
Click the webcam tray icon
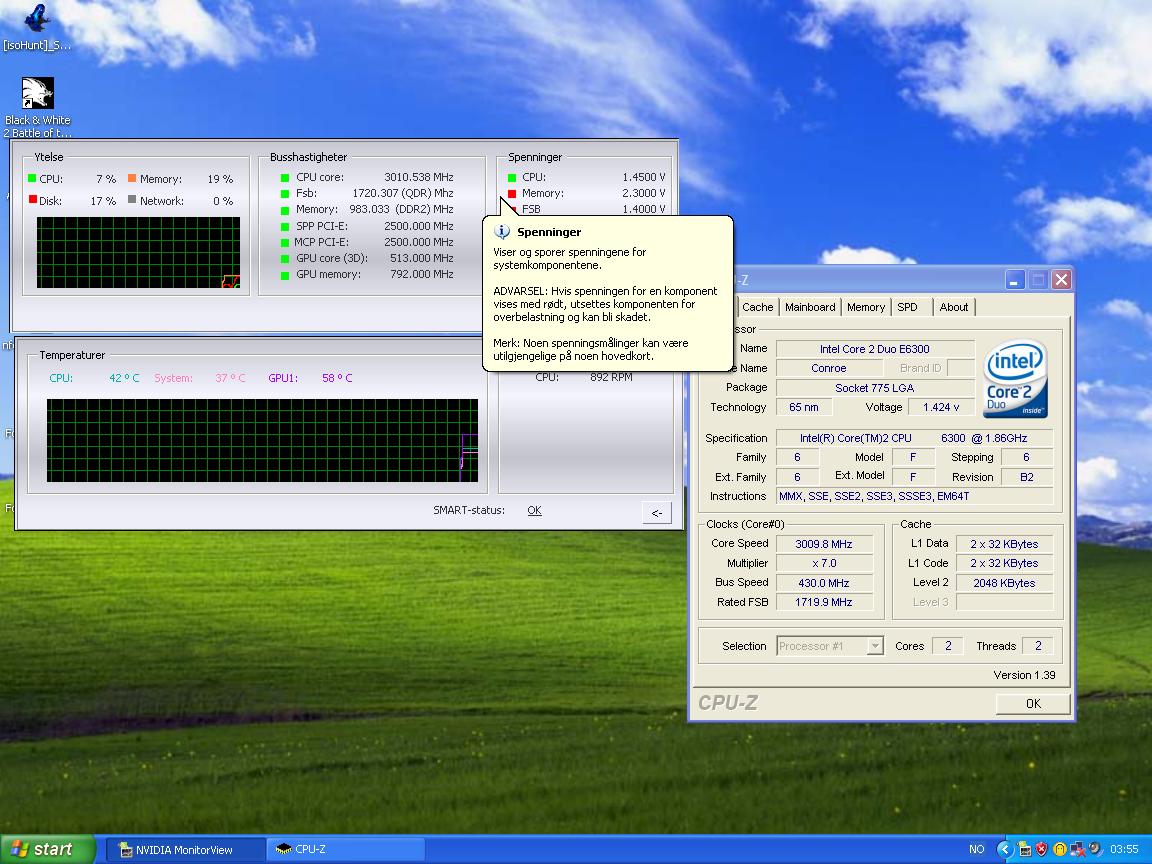(1095, 849)
